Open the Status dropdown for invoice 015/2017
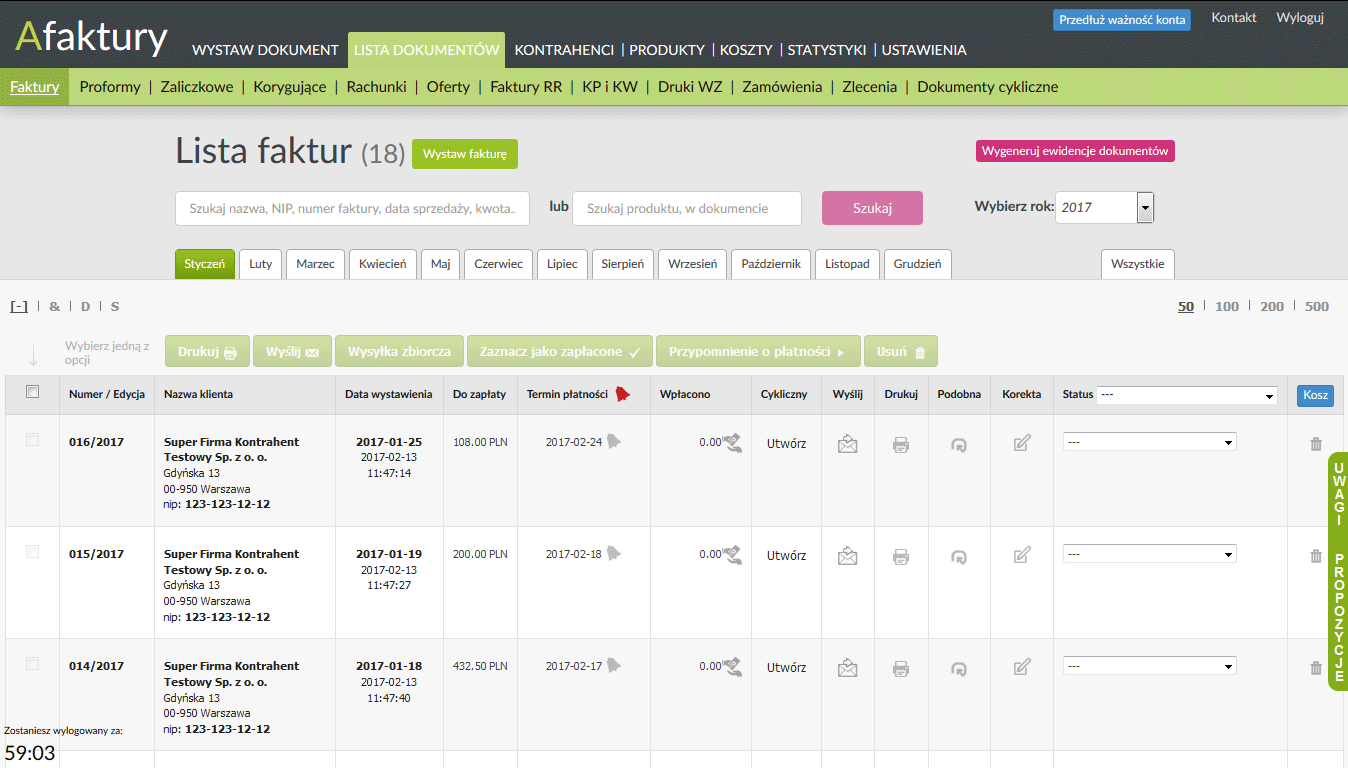Viewport: 1348px width, 768px height. point(1148,553)
